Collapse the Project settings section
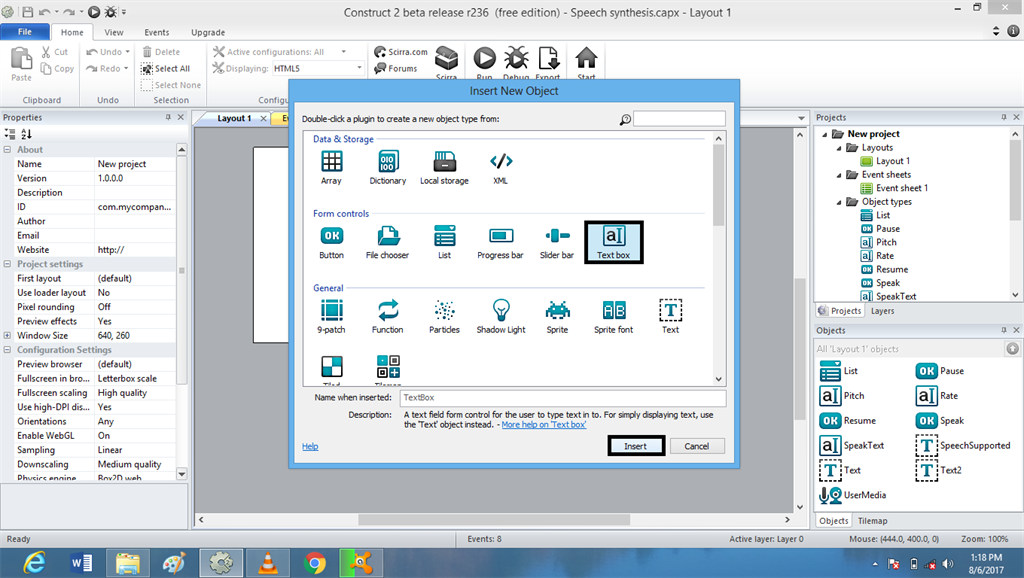 (x=7, y=264)
